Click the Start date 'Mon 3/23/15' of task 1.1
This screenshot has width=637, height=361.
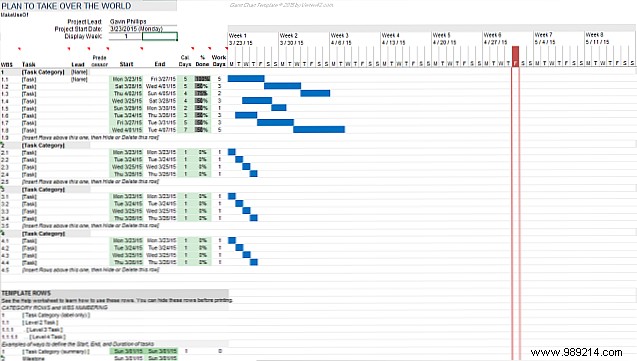[127, 79]
